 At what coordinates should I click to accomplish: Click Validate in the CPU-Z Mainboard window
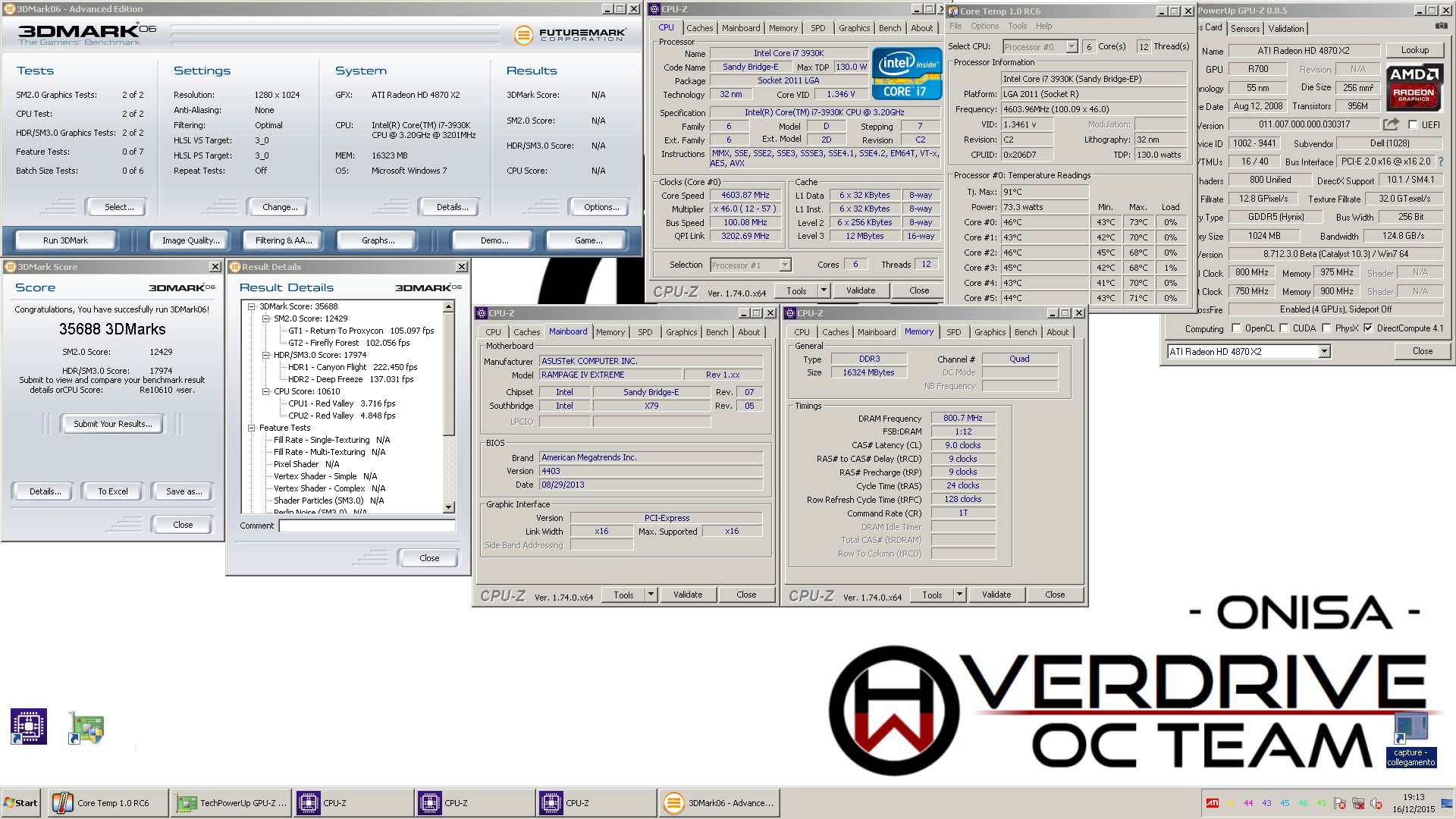(x=688, y=595)
